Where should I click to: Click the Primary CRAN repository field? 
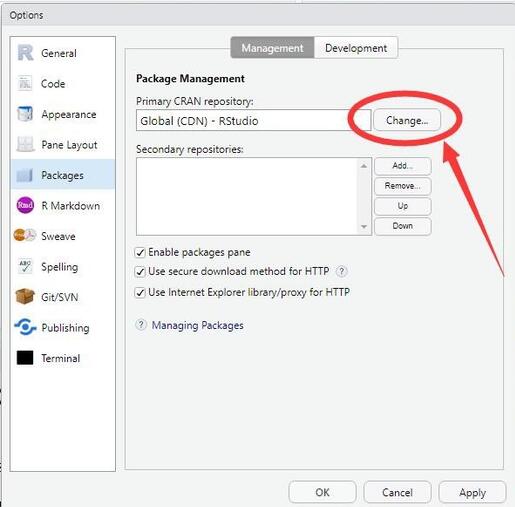tap(253, 120)
